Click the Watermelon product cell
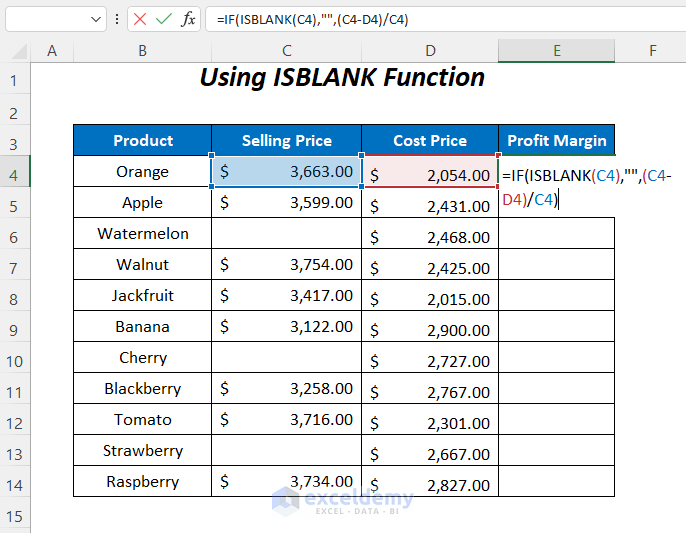The height and width of the screenshot is (533, 686). tap(143, 233)
